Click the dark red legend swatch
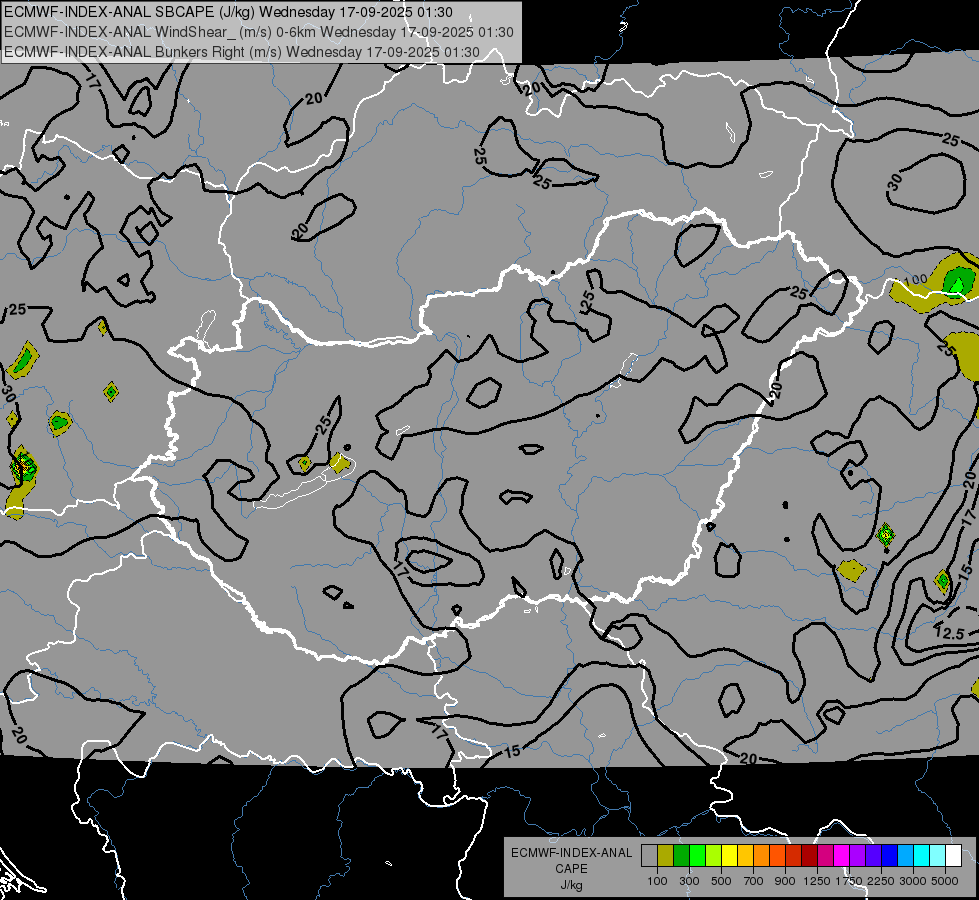 809,856
